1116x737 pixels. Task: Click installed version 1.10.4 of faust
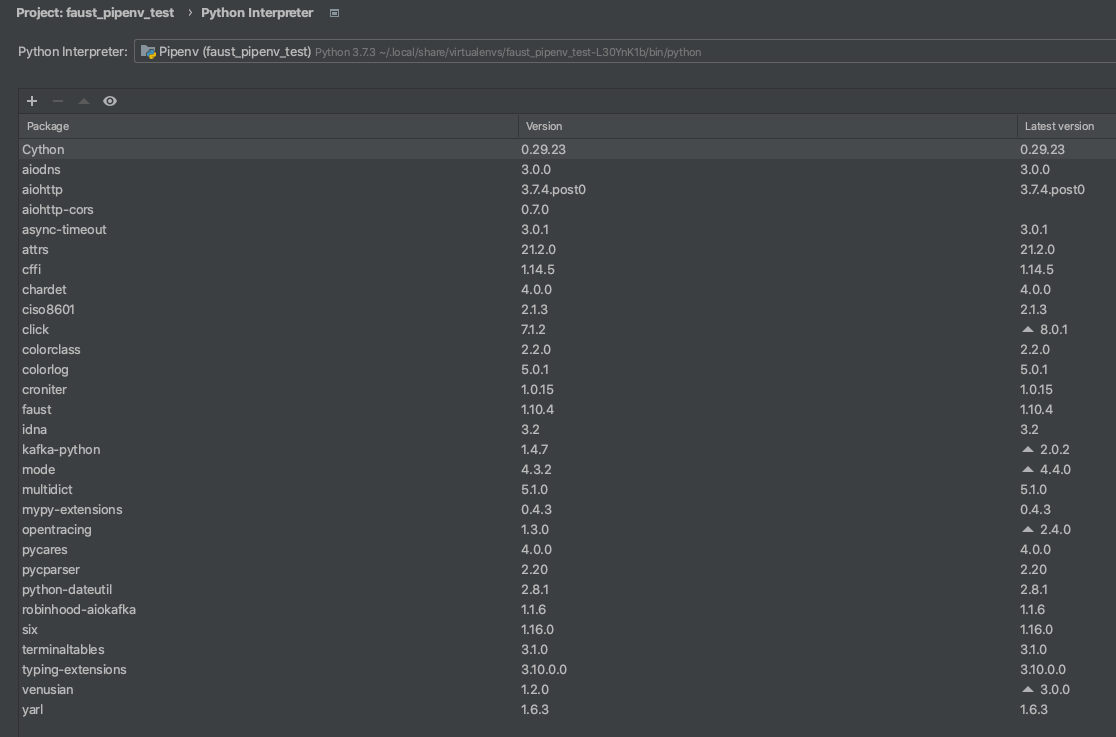tap(537, 409)
